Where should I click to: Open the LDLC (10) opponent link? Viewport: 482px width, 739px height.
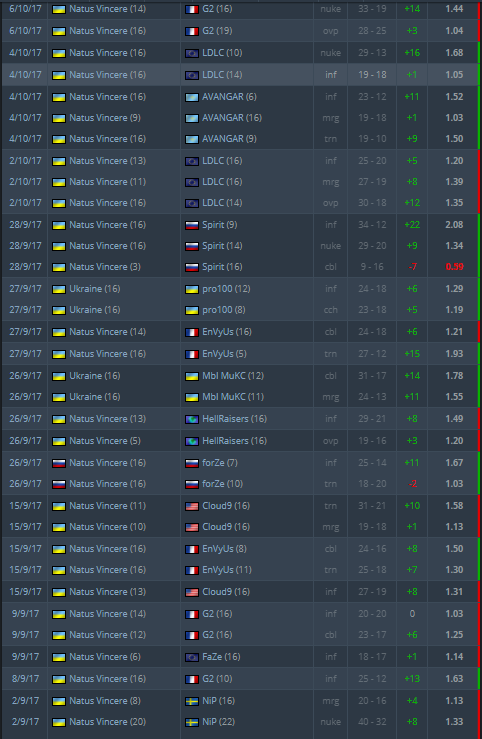[222, 53]
